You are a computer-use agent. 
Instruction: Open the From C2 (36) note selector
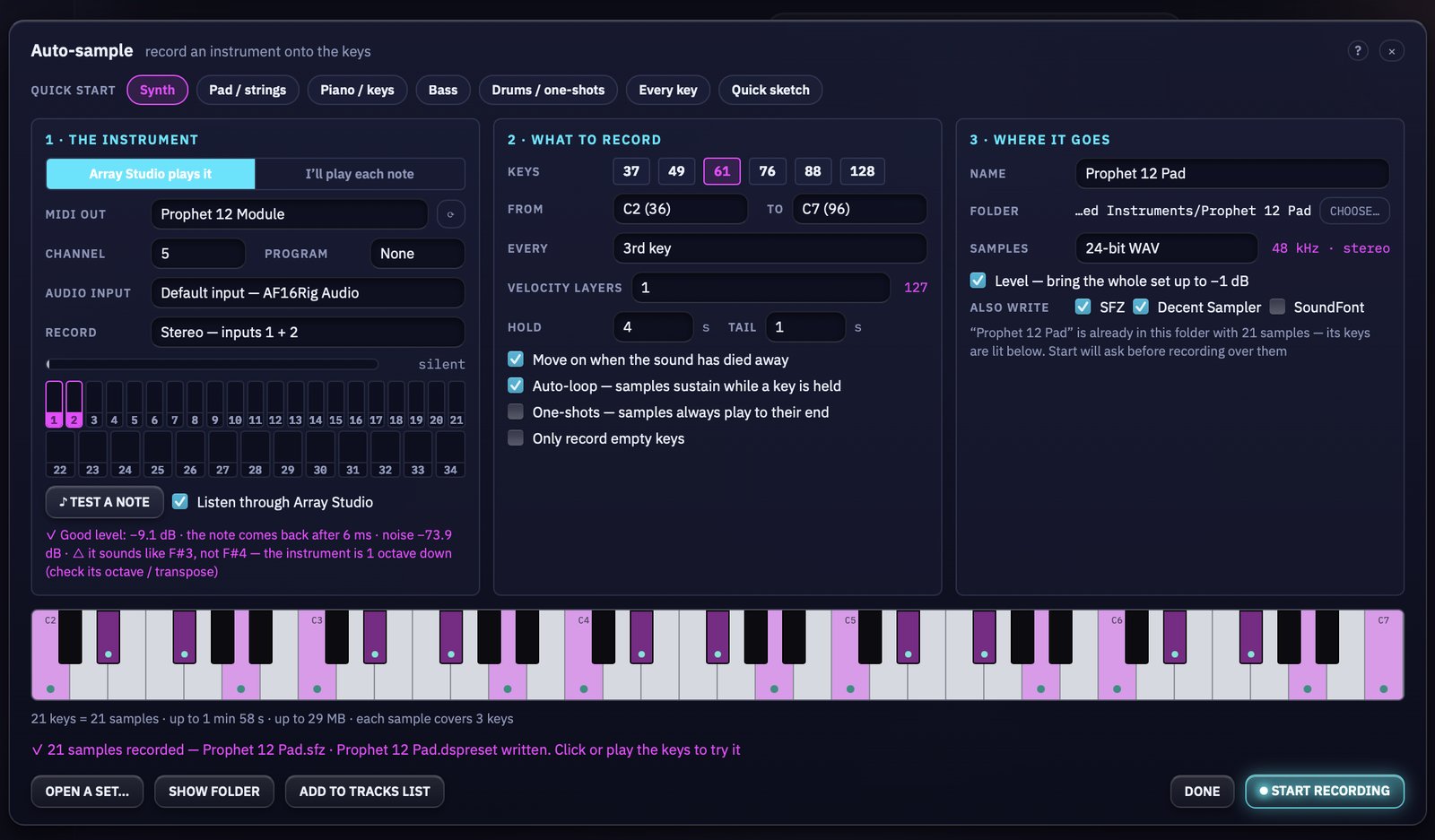(680, 209)
